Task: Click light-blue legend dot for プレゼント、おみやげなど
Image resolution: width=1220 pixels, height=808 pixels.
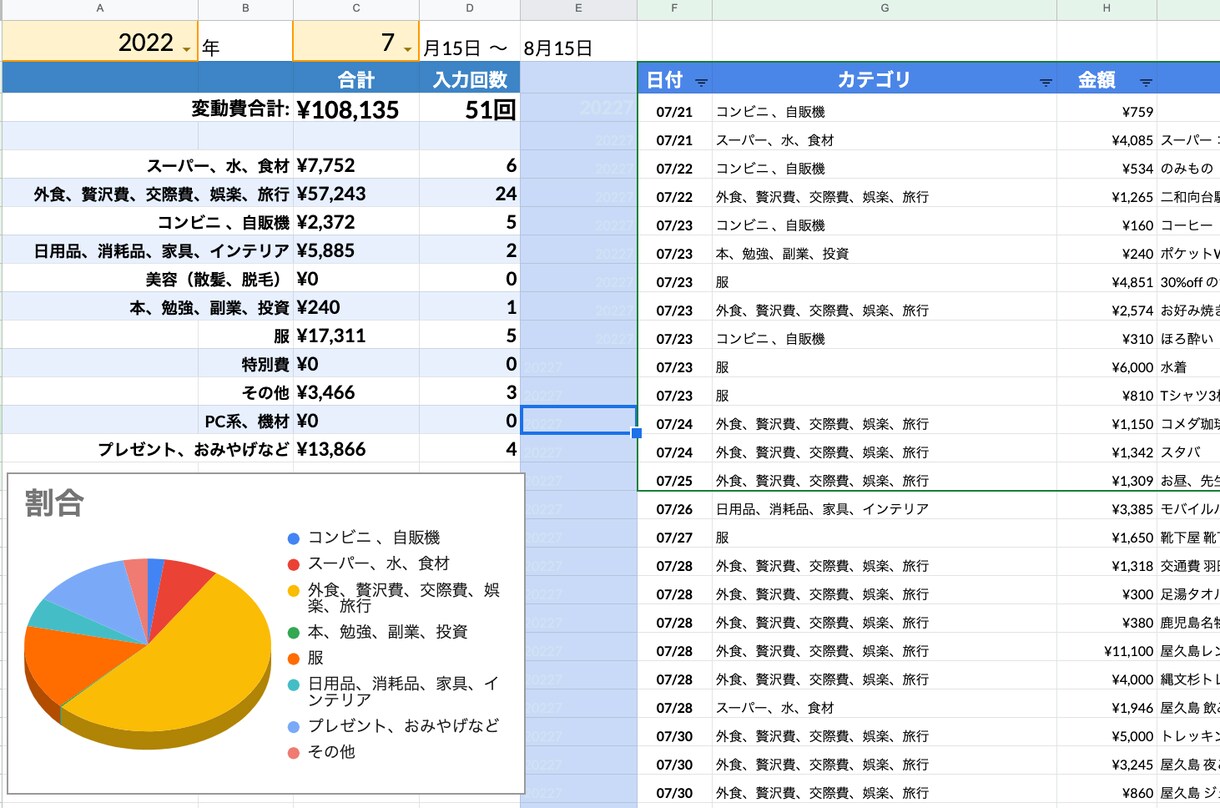Action: tap(294, 726)
